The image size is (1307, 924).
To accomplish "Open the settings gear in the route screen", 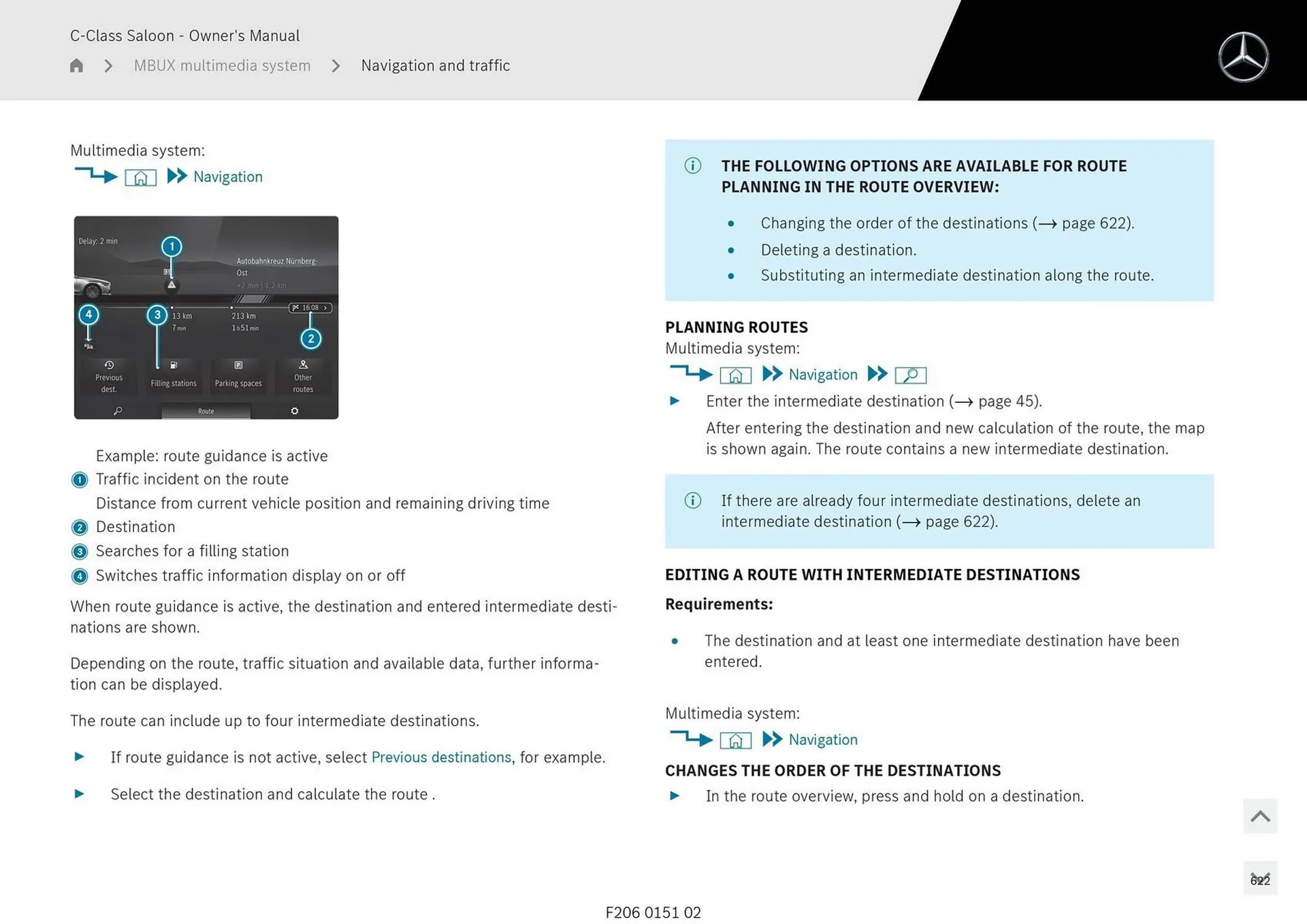I will pyautogui.click(x=295, y=411).
